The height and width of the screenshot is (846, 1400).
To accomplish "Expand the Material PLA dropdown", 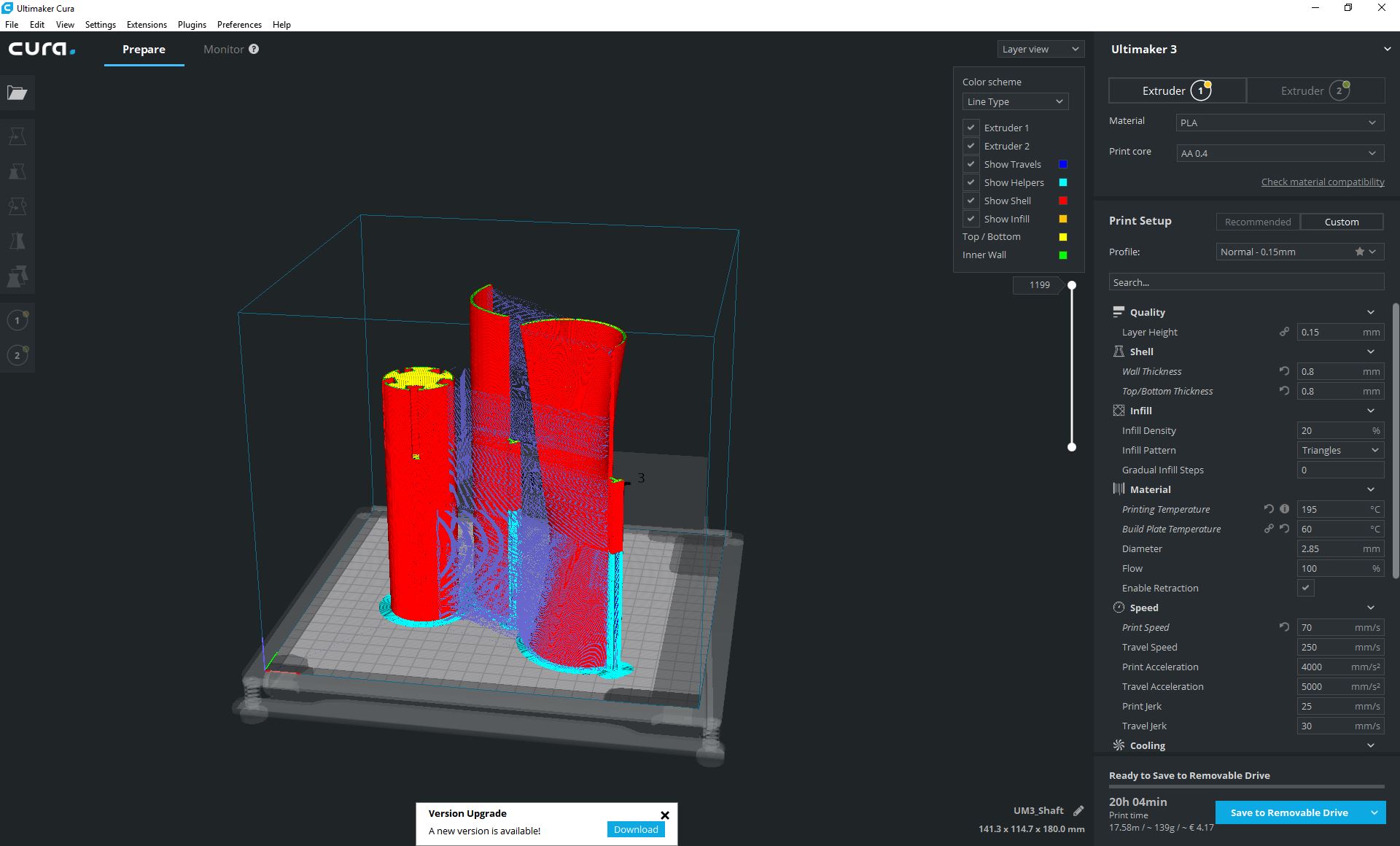I will point(1278,123).
